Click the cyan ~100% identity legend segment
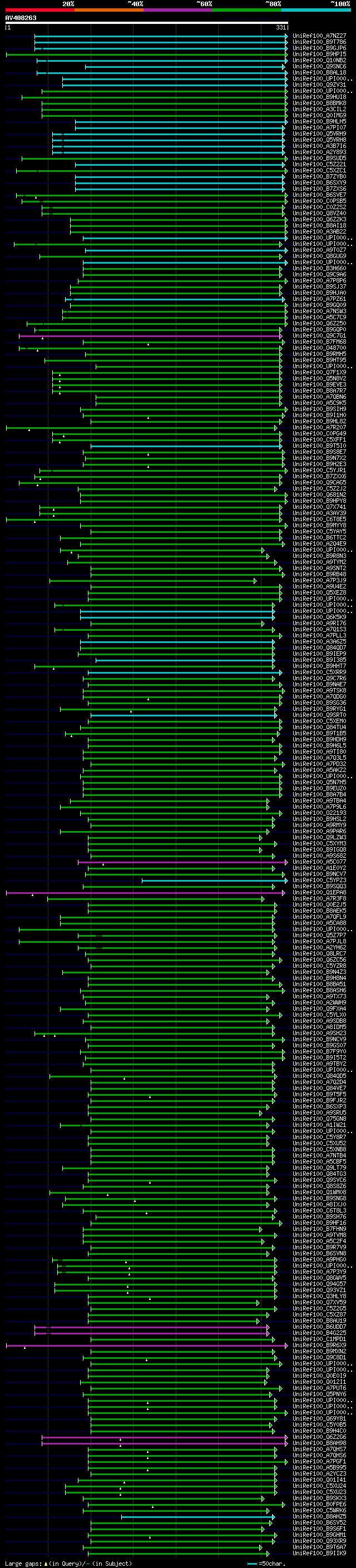The height and width of the screenshot is (1568, 356). (316, 10)
